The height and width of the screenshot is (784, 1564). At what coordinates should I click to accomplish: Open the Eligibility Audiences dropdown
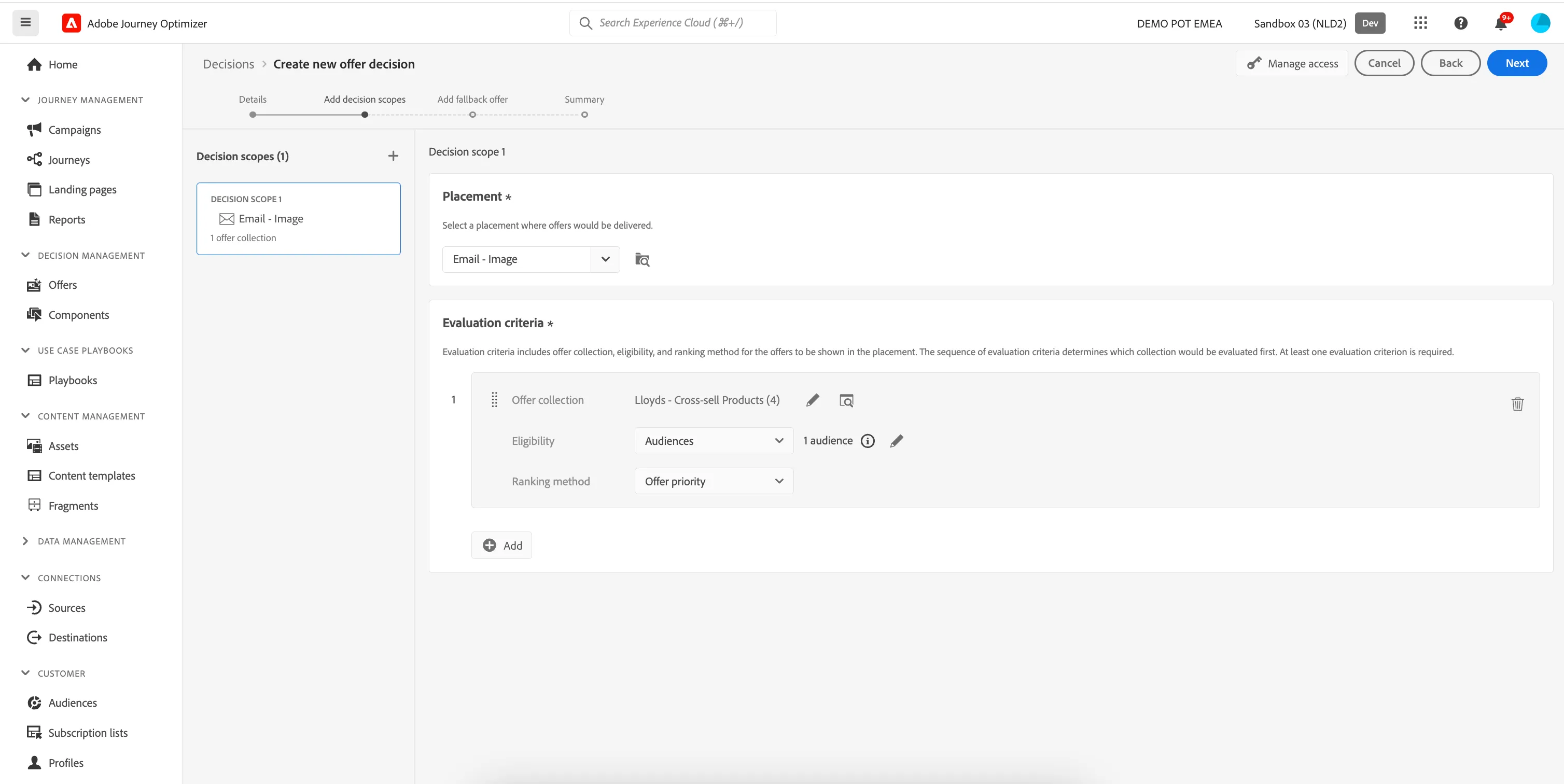click(x=714, y=441)
